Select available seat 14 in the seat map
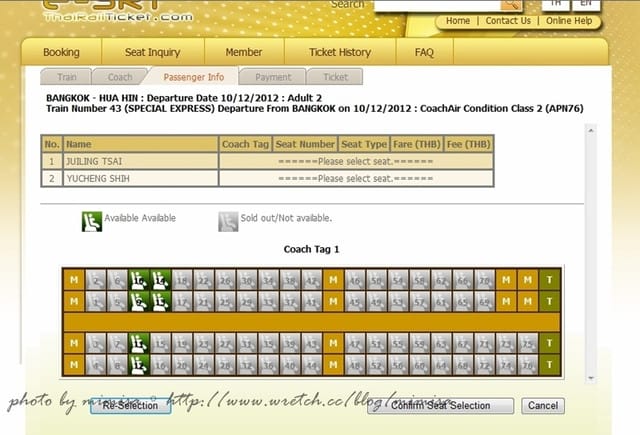Image resolution: width=640 pixels, height=435 pixels. coord(160,280)
